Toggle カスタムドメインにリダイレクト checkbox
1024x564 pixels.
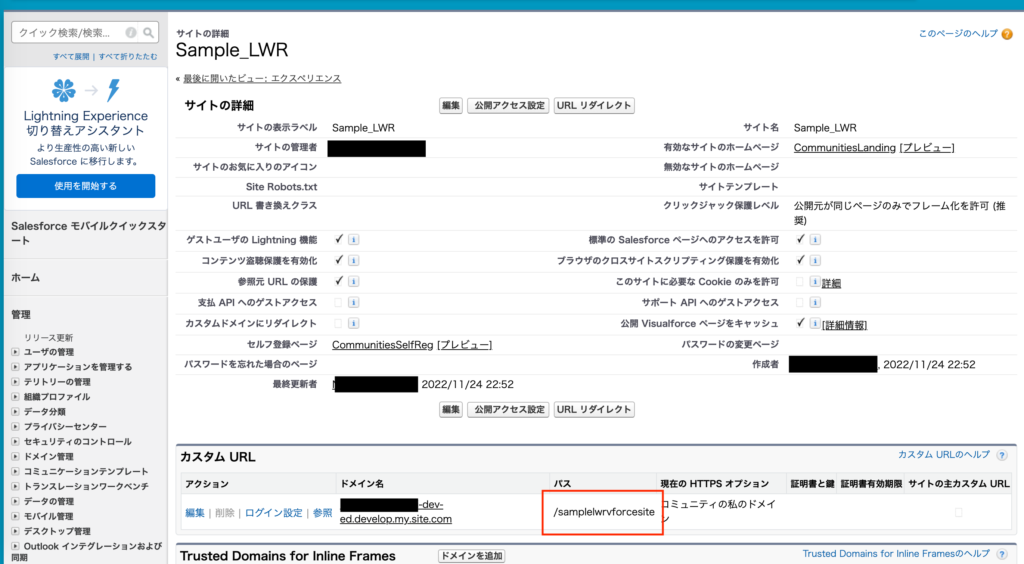339,324
